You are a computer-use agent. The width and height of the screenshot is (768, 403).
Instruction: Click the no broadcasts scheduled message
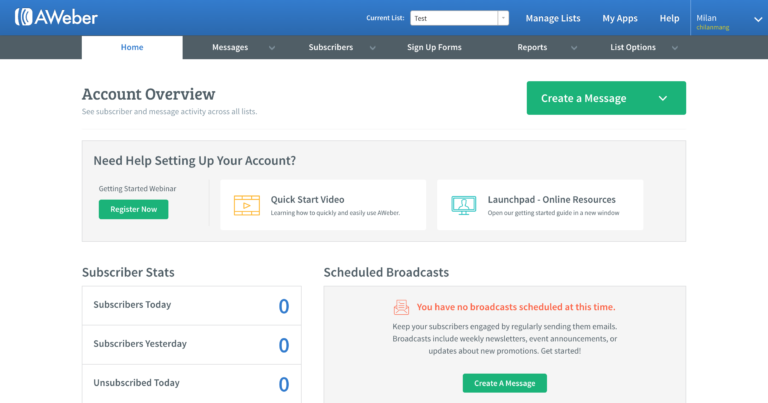coord(516,307)
